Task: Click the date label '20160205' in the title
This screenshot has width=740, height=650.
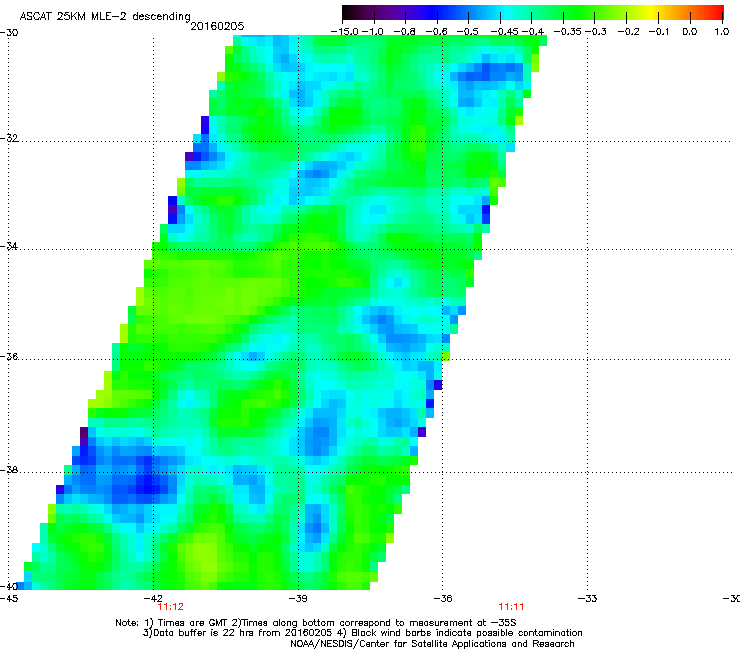Action: [x=217, y=26]
